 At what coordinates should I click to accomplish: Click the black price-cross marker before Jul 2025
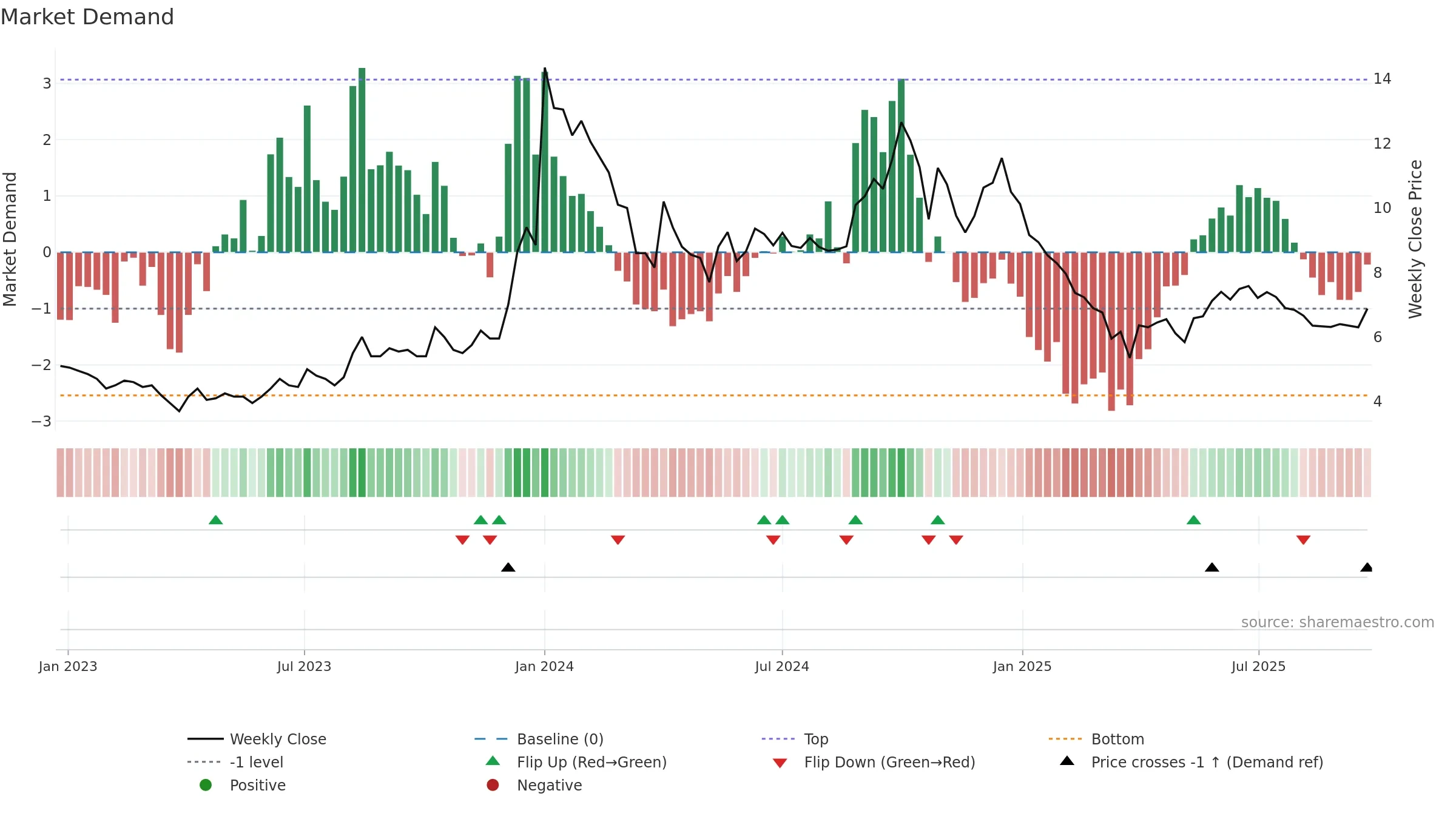[1212, 567]
